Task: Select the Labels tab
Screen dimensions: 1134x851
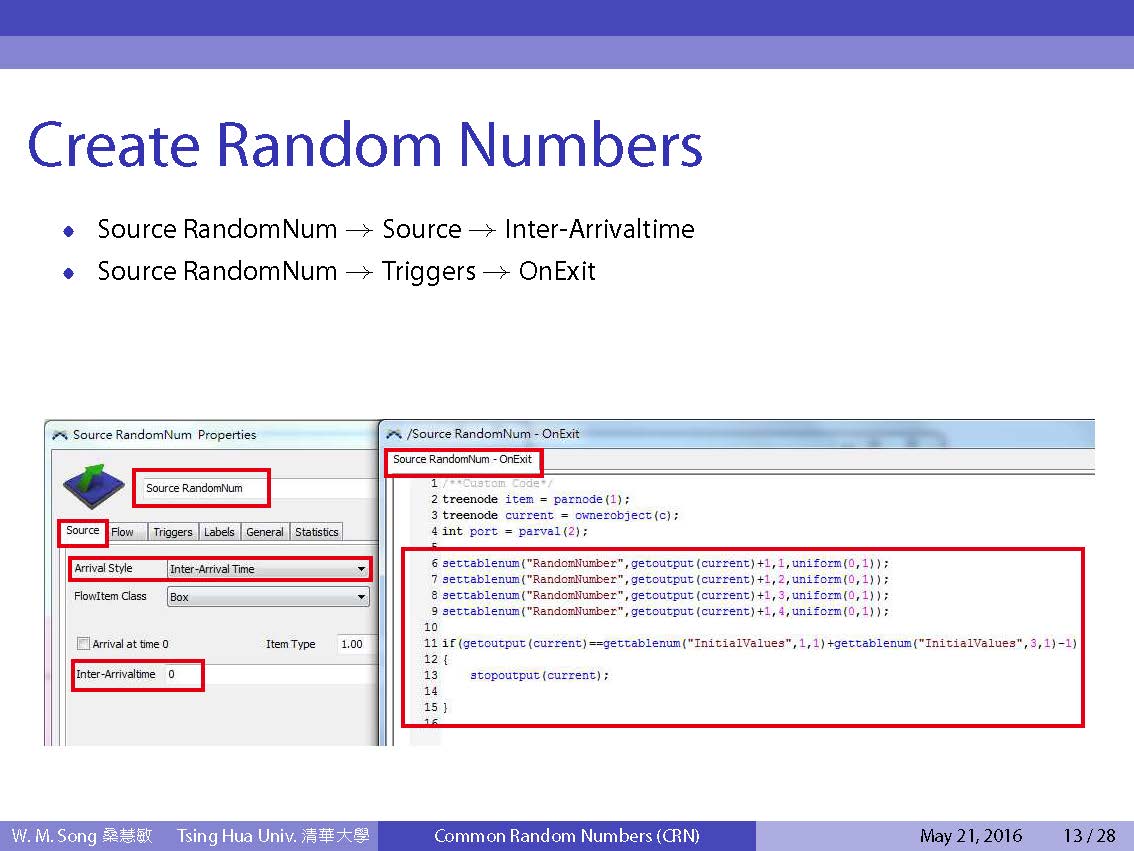Action: [219, 532]
